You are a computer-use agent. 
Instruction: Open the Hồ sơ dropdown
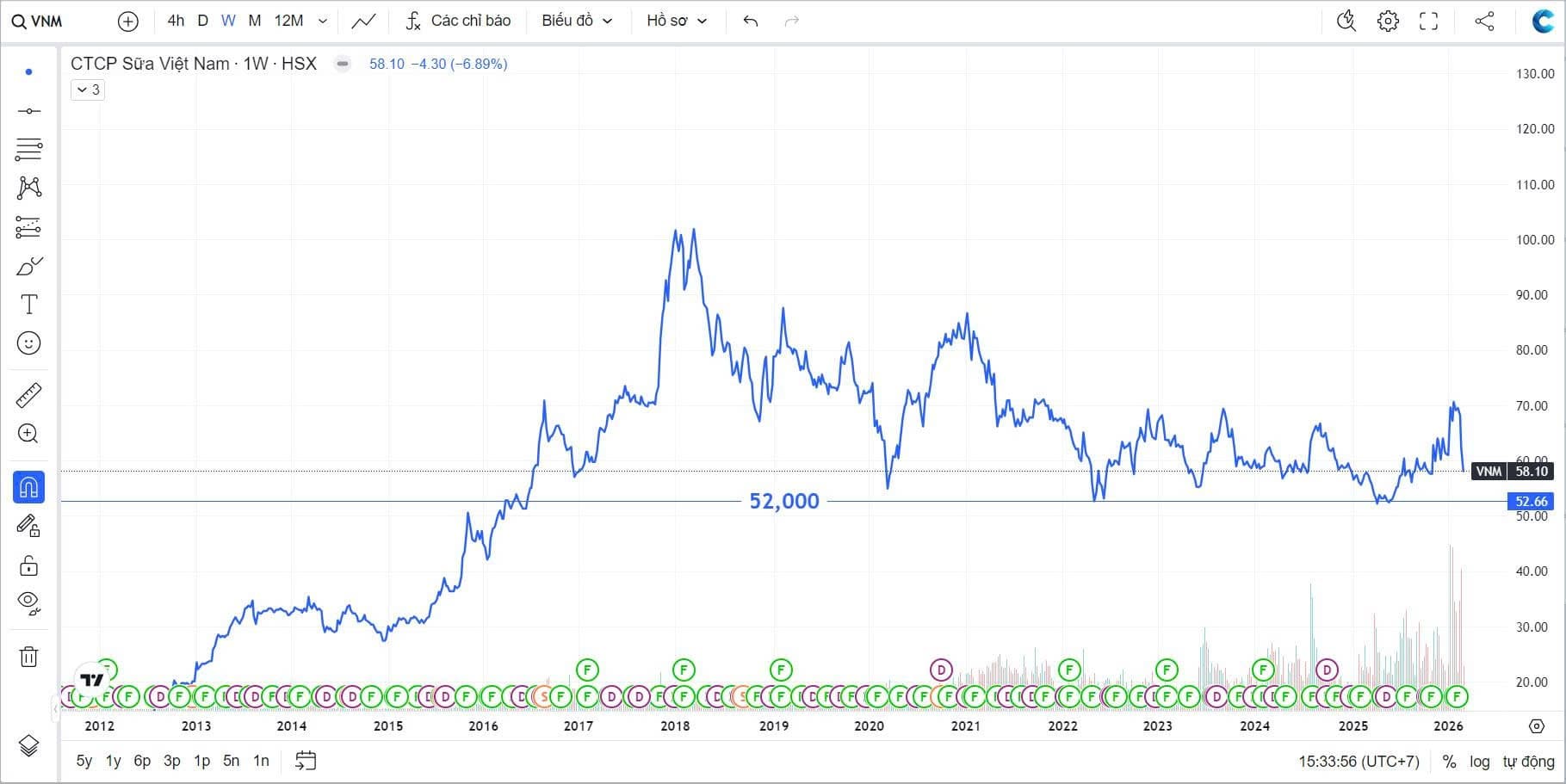pyautogui.click(x=677, y=21)
